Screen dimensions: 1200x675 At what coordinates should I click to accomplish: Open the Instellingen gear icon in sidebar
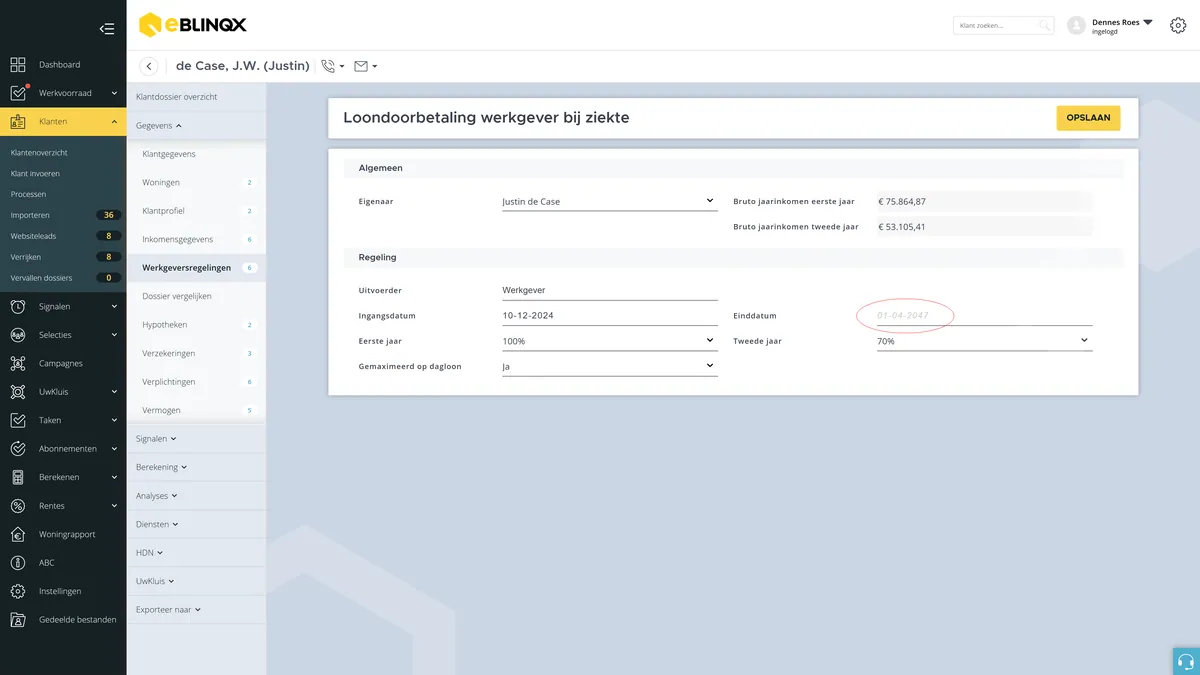tap(18, 591)
